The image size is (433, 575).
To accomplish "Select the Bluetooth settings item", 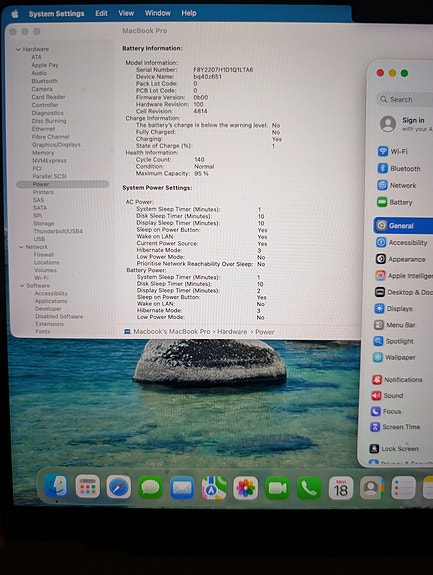I will click(x=399, y=168).
